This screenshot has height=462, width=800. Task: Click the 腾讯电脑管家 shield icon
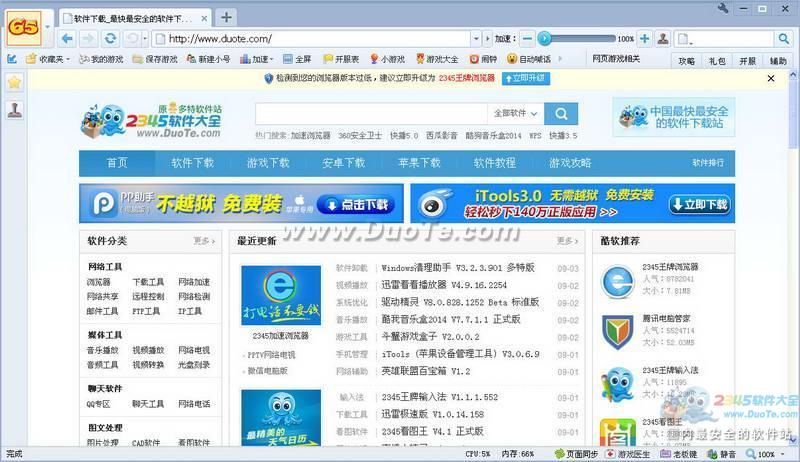point(617,332)
